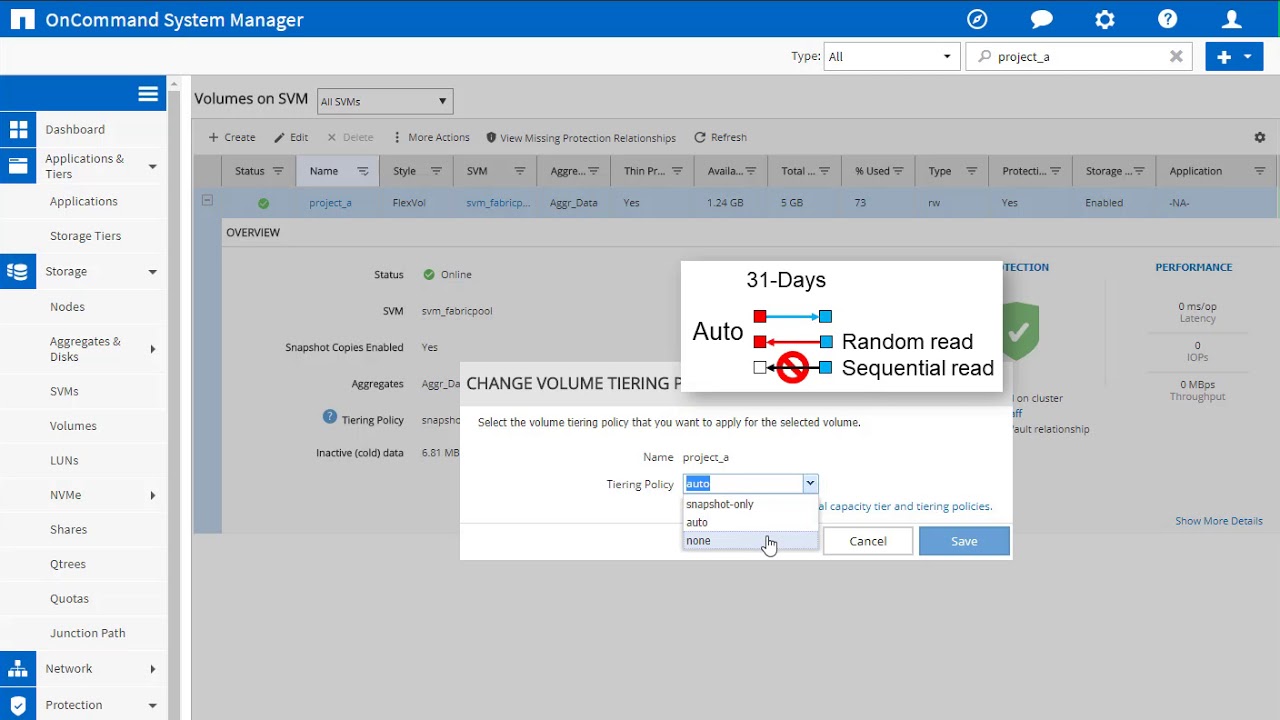Viewport: 1280px width, 720px height.
Task: Open the settings gear in top header
Action: (1105, 19)
